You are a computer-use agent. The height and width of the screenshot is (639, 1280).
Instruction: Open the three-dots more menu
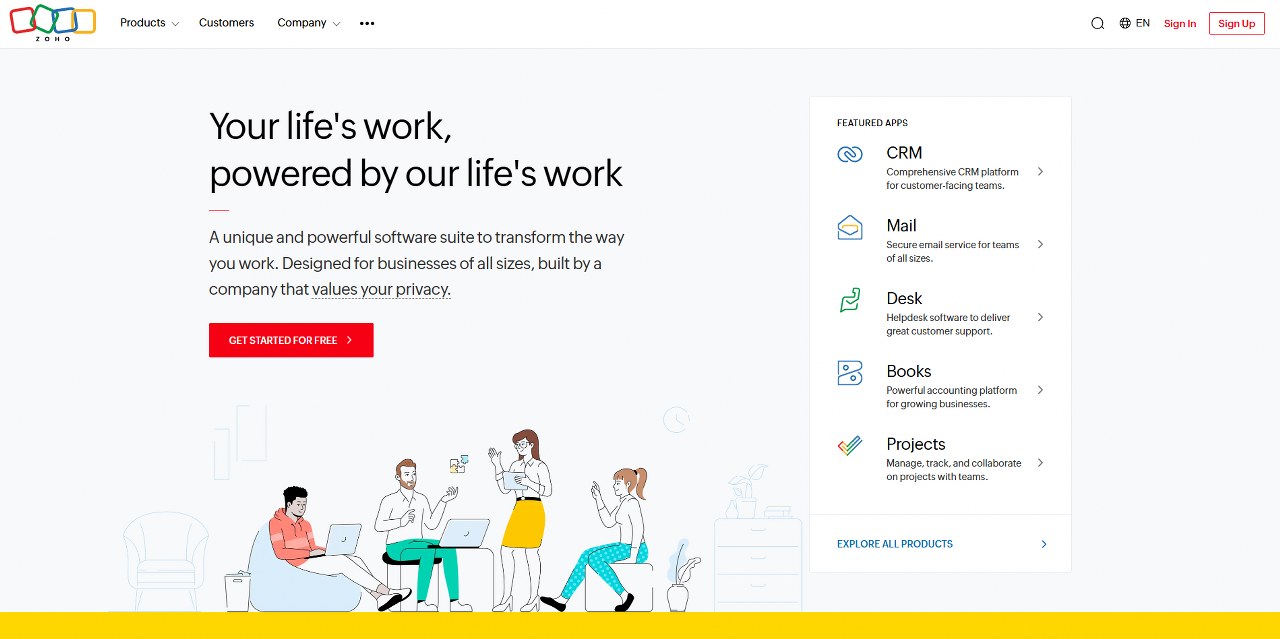pos(367,23)
